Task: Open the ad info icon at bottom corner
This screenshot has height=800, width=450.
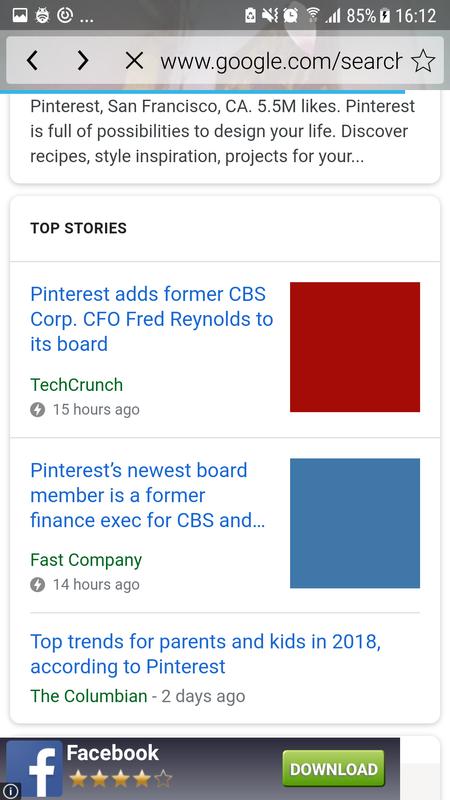Action: click(9, 791)
